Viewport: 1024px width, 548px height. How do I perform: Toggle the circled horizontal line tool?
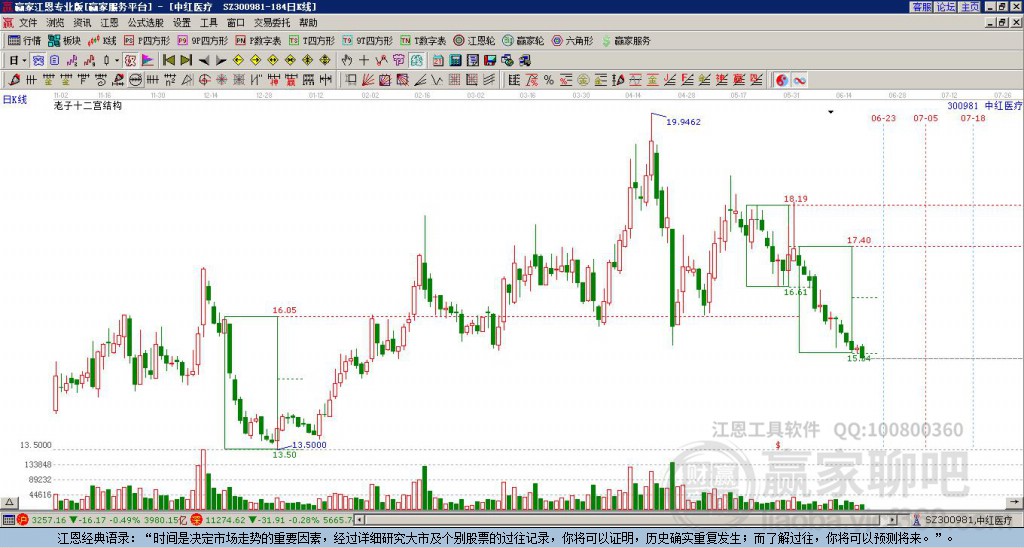[135, 80]
